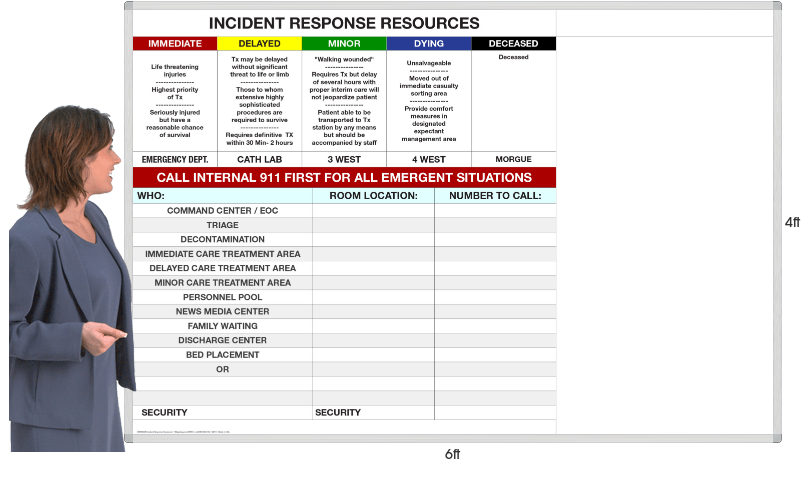Viewport: 809px width, 479px height.
Task: Select the CATH LAB location cell
Action: pyautogui.click(x=259, y=159)
